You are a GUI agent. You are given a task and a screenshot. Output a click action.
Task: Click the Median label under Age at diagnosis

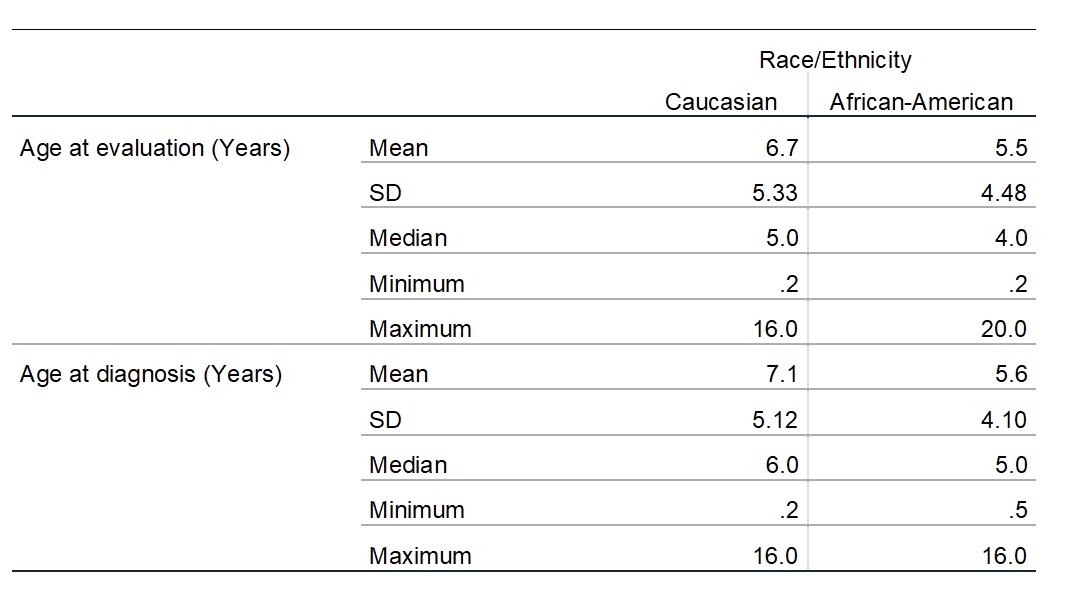408,465
